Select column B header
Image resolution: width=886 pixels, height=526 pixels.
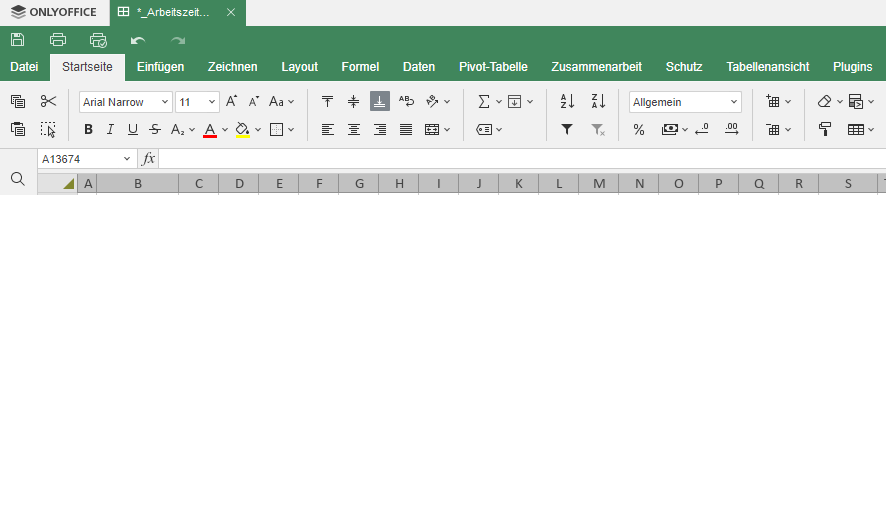138,184
